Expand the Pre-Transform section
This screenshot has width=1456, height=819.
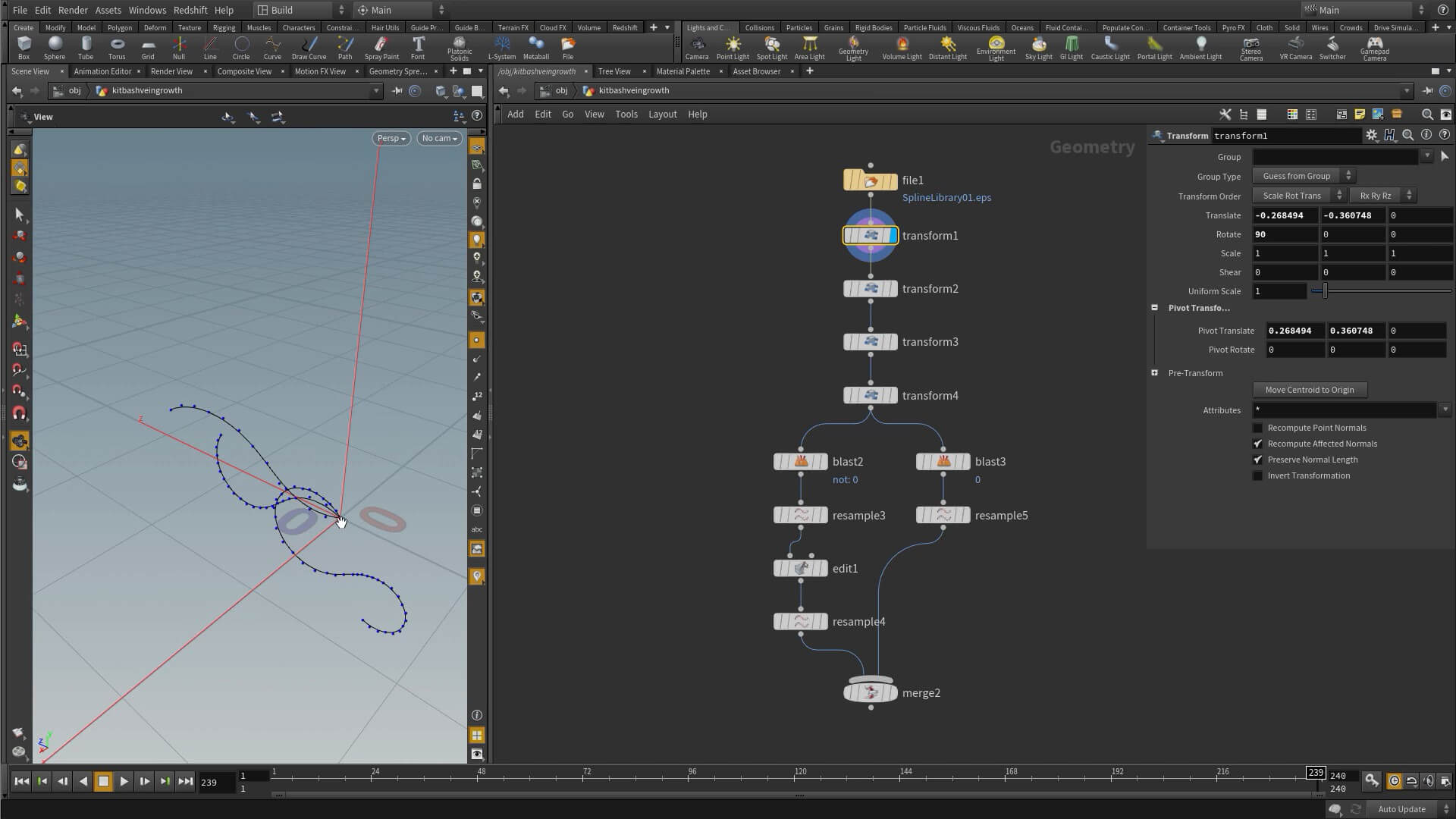(x=1154, y=373)
